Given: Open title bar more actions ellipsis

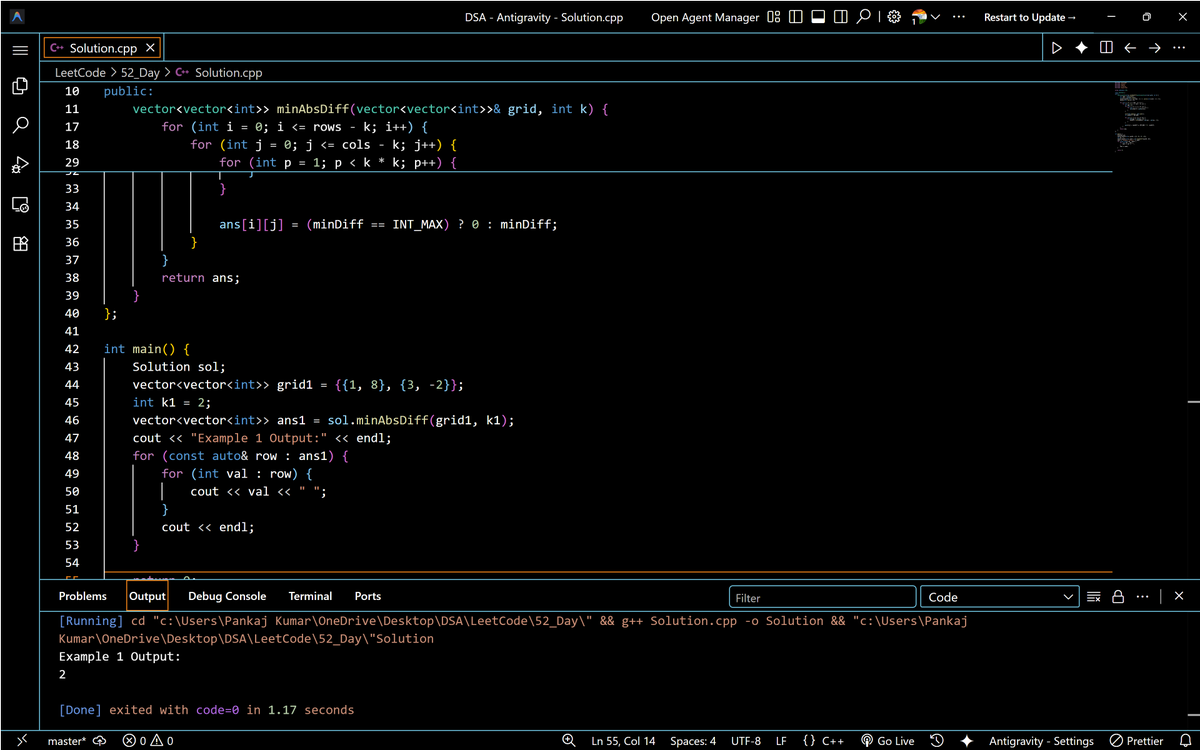Looking at the screenshot, I should point(958,17).
